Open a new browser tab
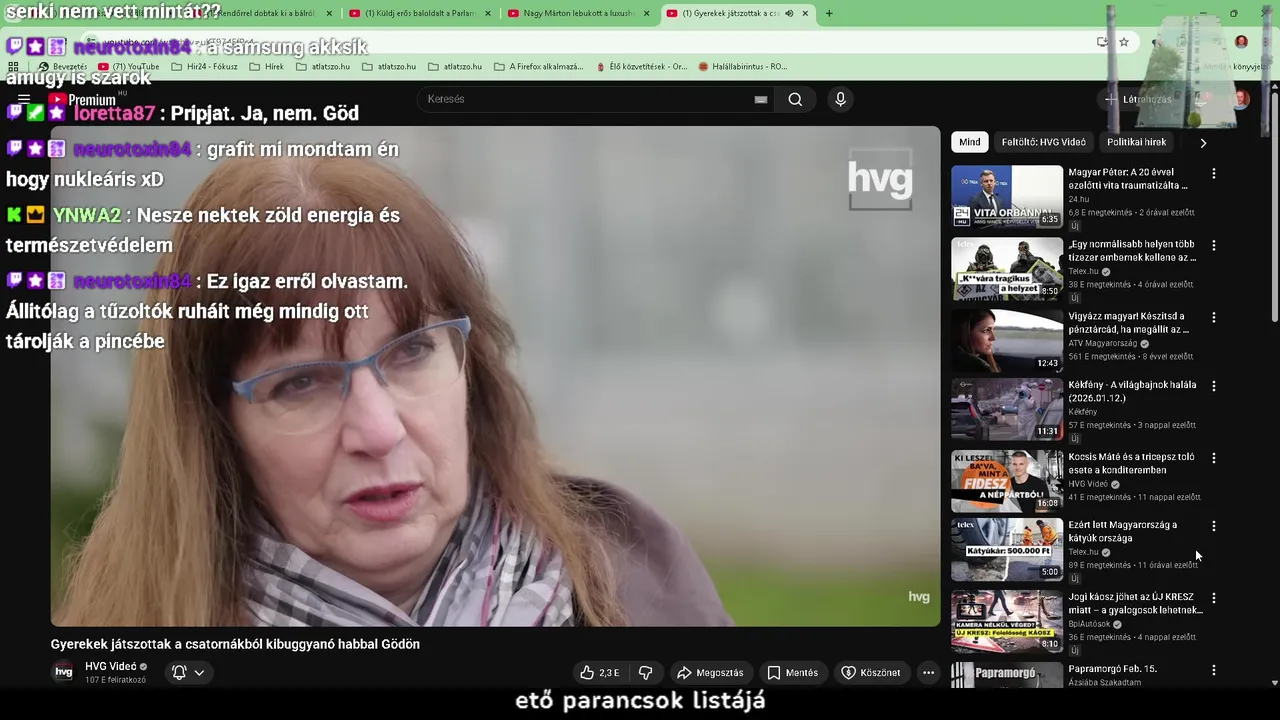This screenshot has width=1280, height=720. point(829,13)
